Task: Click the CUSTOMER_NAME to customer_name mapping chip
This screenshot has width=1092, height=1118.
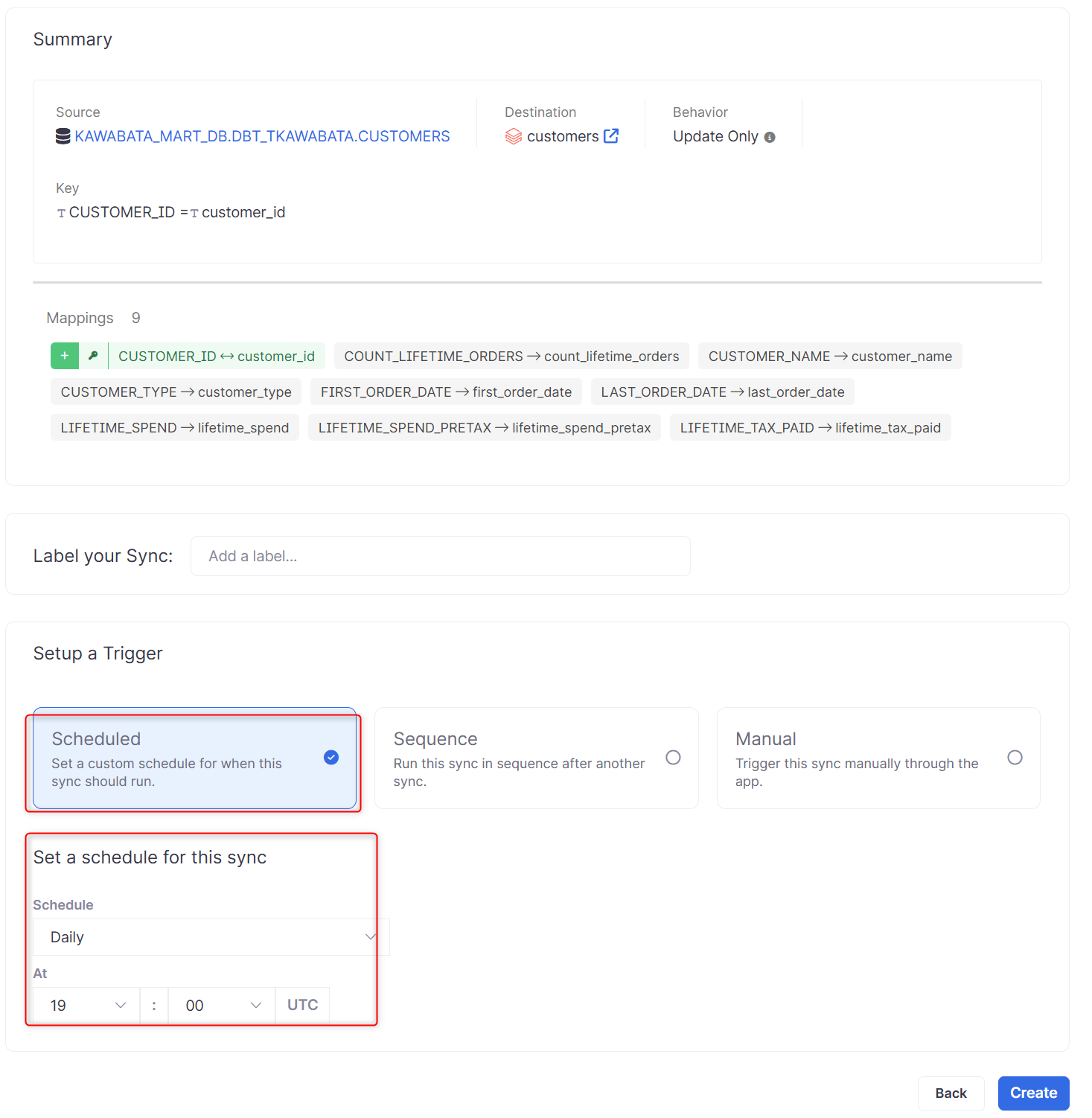Action: click(x=829, y=357)
